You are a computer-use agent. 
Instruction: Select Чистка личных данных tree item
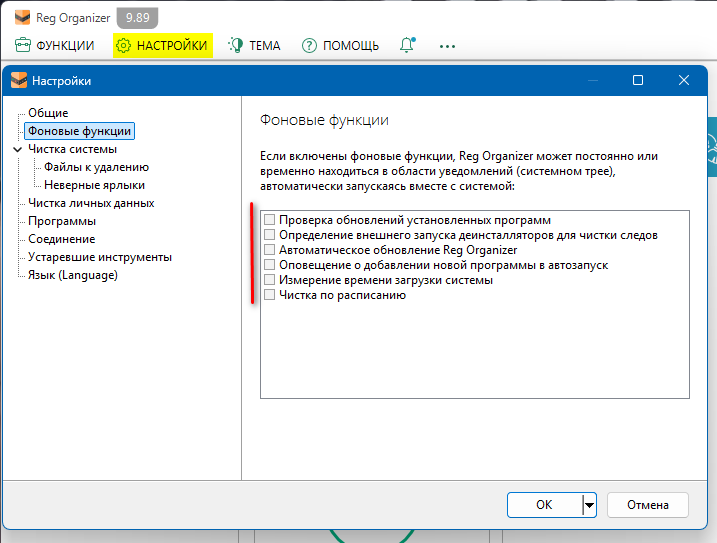click(x=90, y=203)
